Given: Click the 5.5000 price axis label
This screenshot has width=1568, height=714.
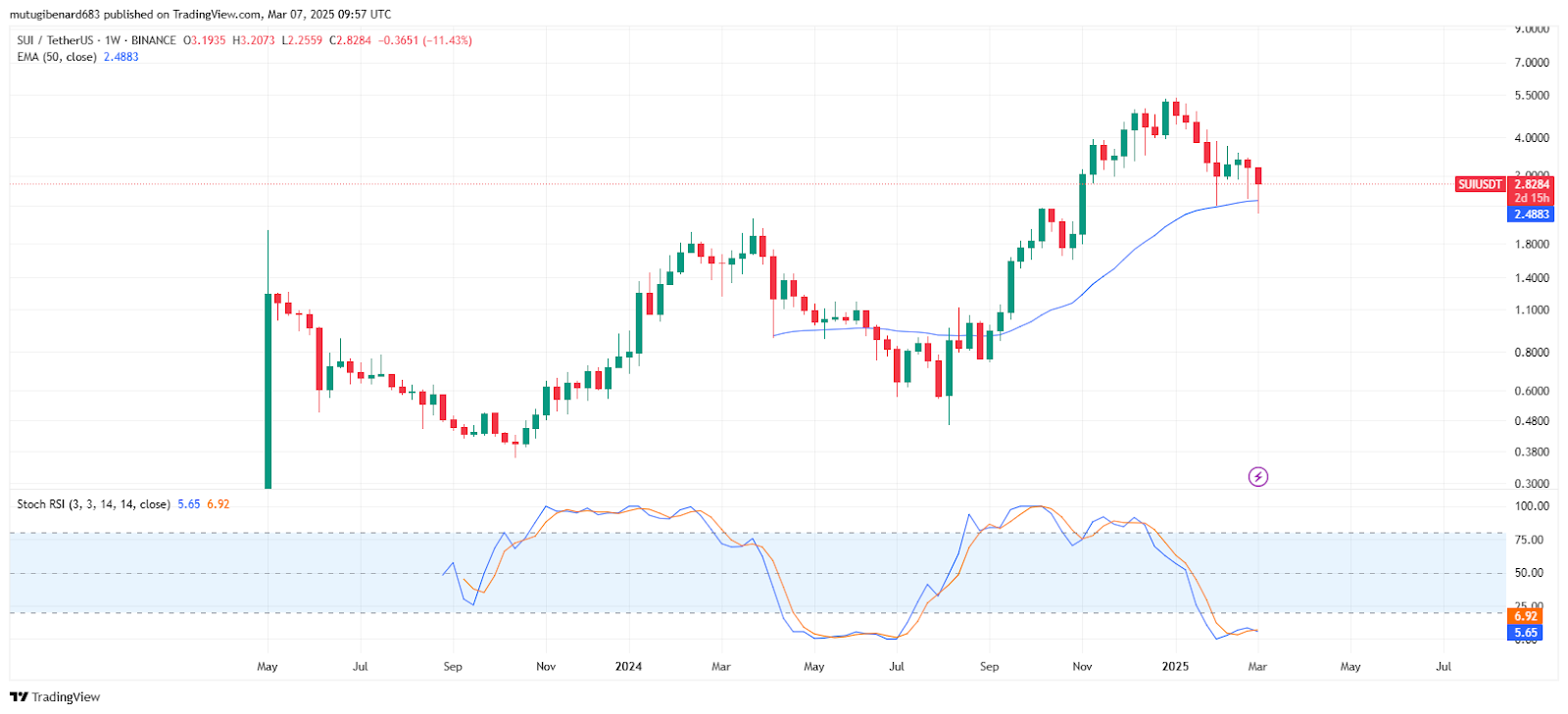Looking at the screenshot, I should coord(1532,96).
